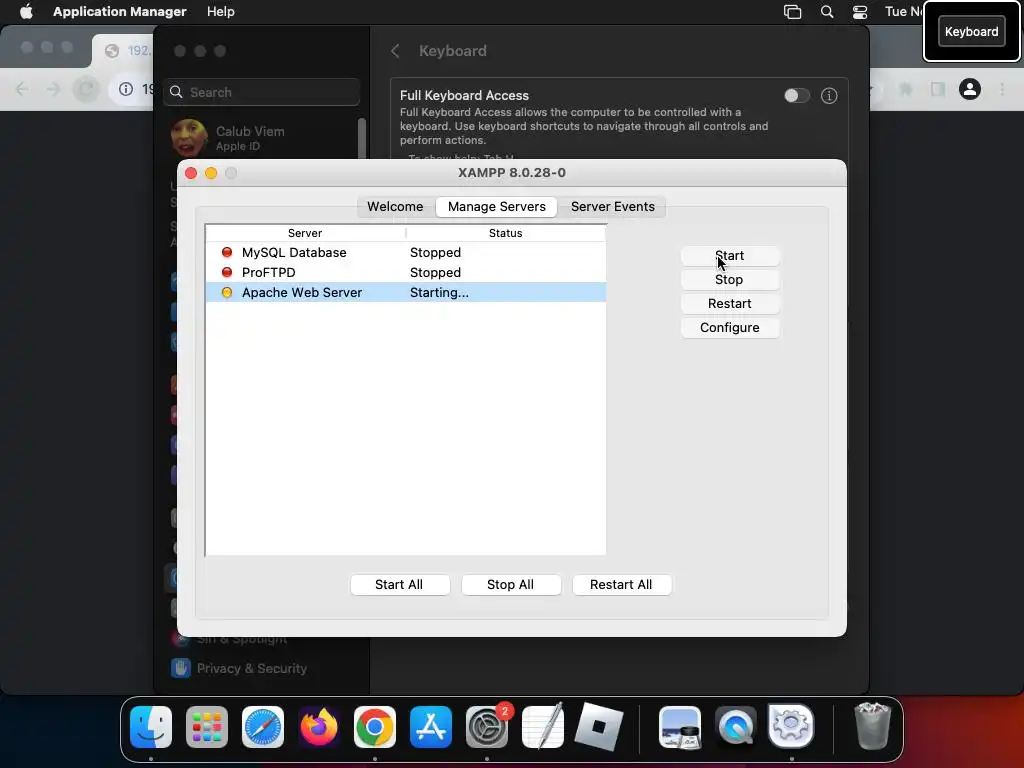1024x768 pixels.
Task: Open QuickTime Player in the dock
Action: click(736, 726)
